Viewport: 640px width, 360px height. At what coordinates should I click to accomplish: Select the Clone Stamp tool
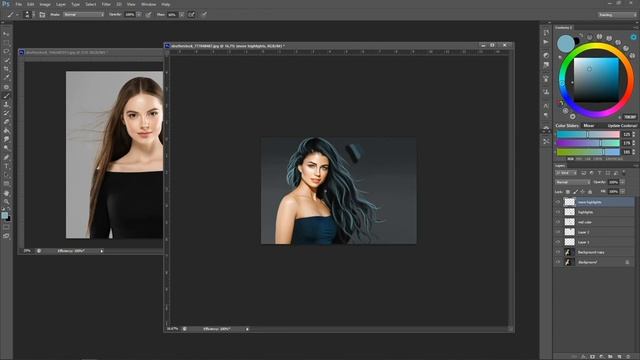click(6, 105)
